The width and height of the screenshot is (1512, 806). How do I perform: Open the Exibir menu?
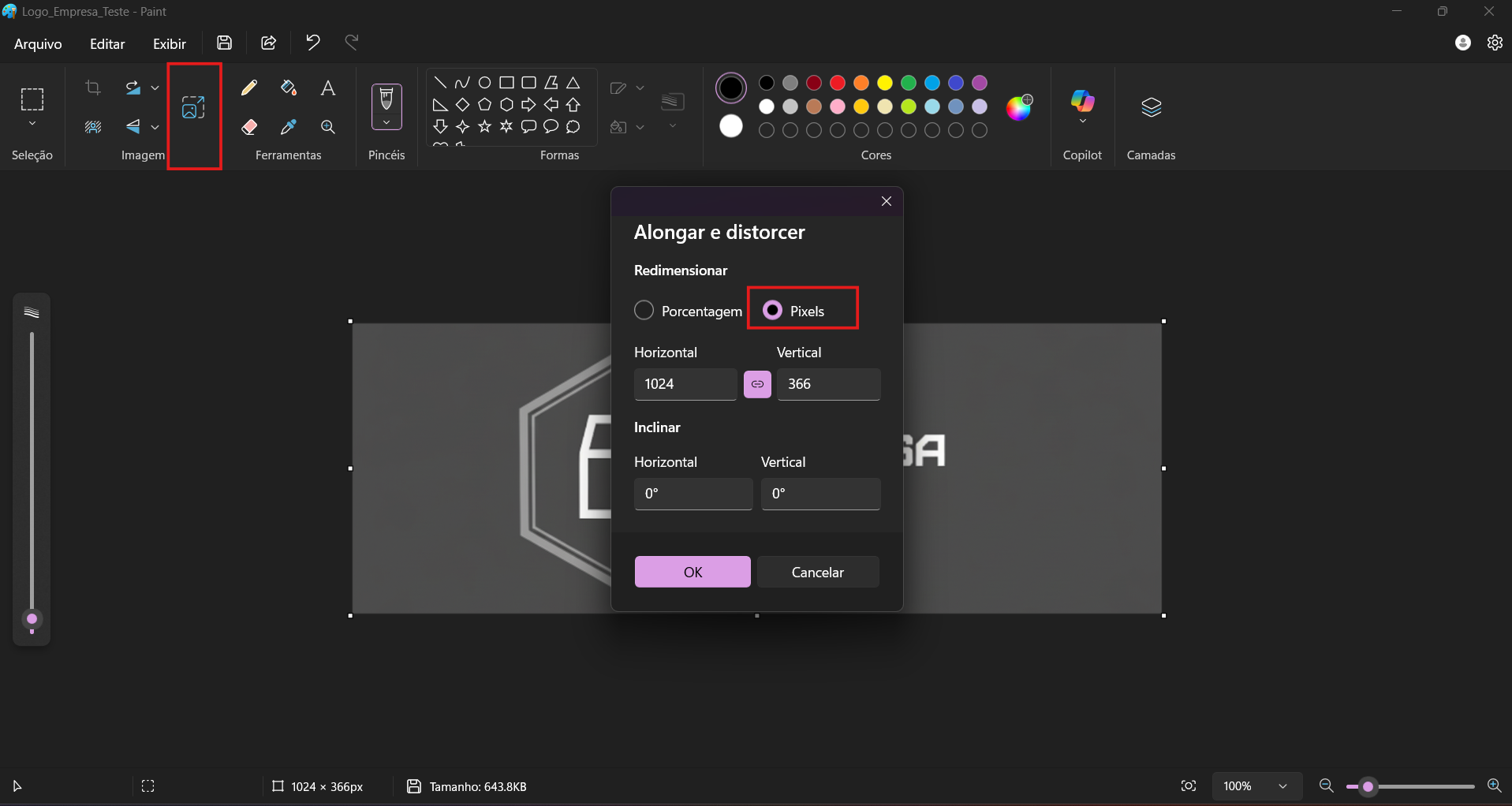170,43
